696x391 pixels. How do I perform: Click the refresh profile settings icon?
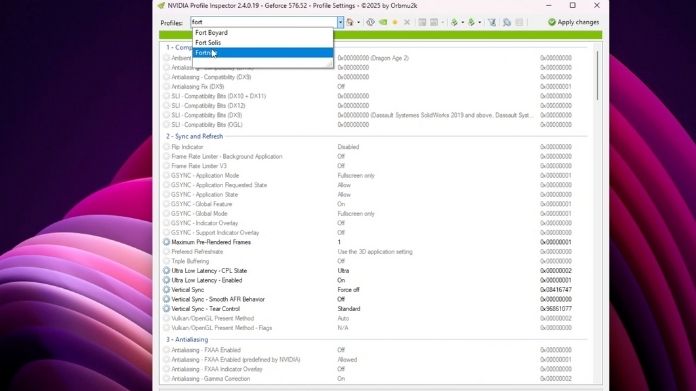[370, 22]
